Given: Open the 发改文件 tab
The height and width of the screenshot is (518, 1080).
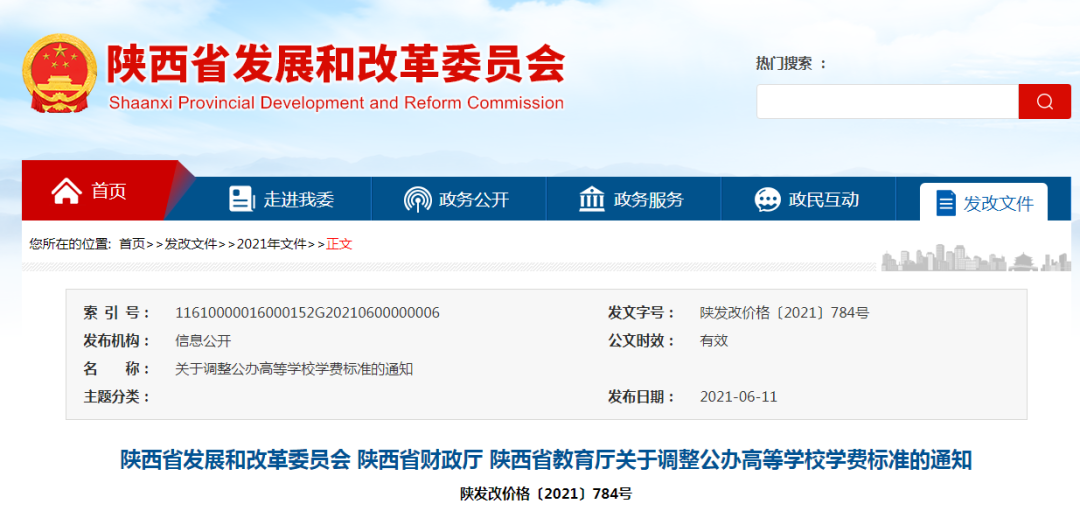Looking at the screenshot, I should (x=998, y=203).
